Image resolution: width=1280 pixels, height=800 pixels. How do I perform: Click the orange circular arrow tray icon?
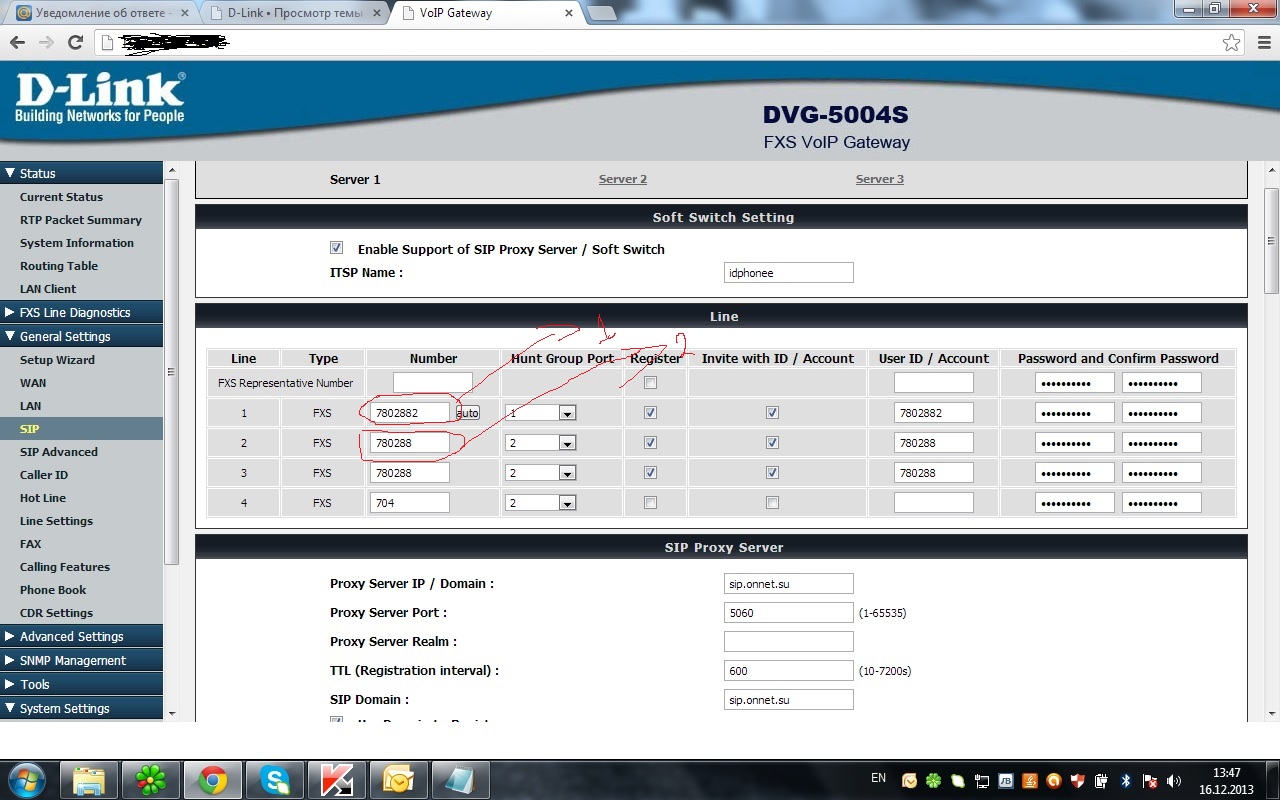[1053, 780]
